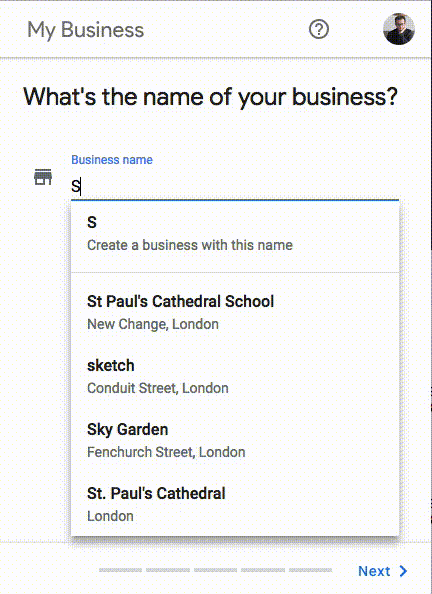Select "Create a business with this name" option

click(235, 234)
